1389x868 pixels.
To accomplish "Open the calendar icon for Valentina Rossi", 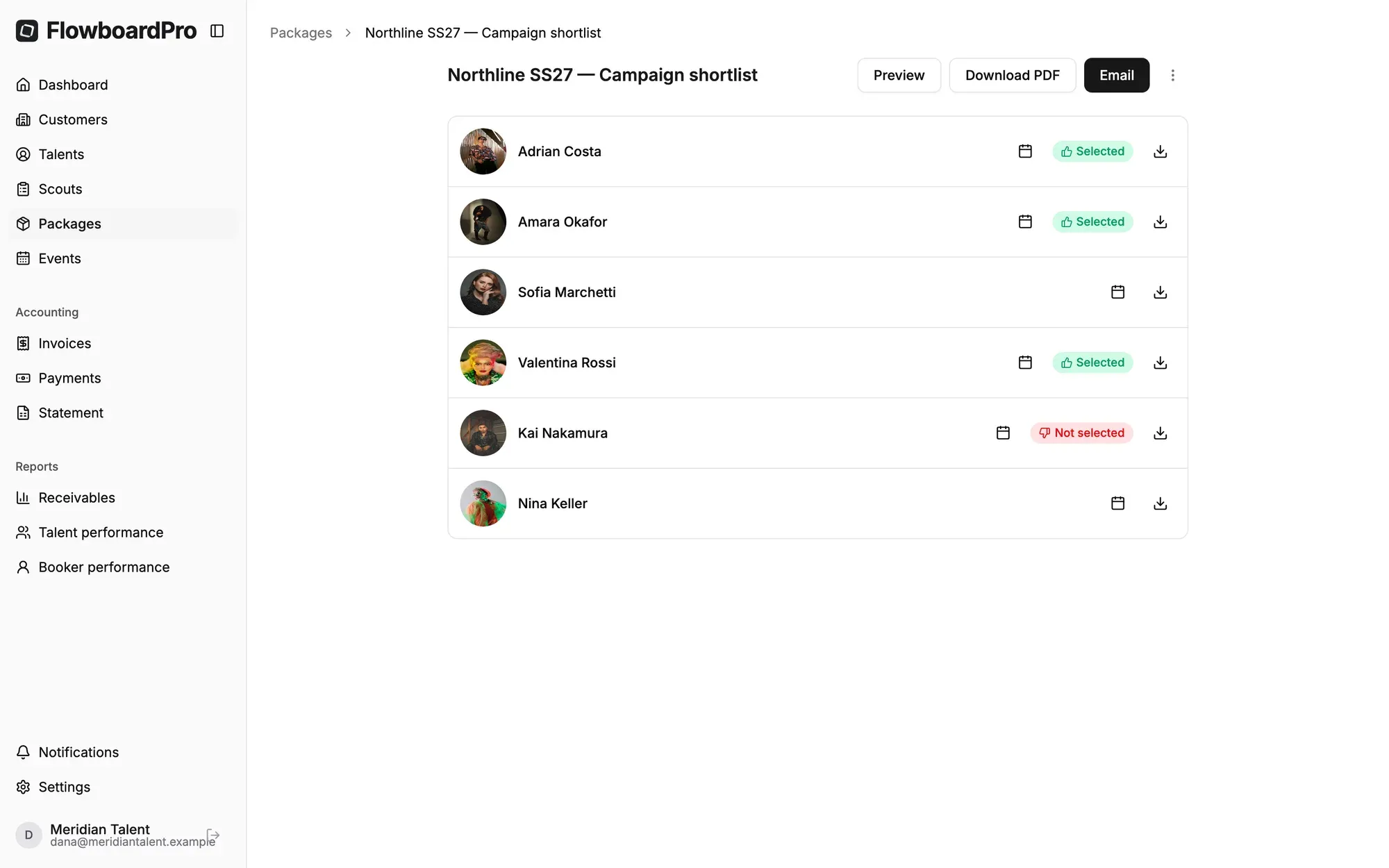I will click(x=1025, y=362).
